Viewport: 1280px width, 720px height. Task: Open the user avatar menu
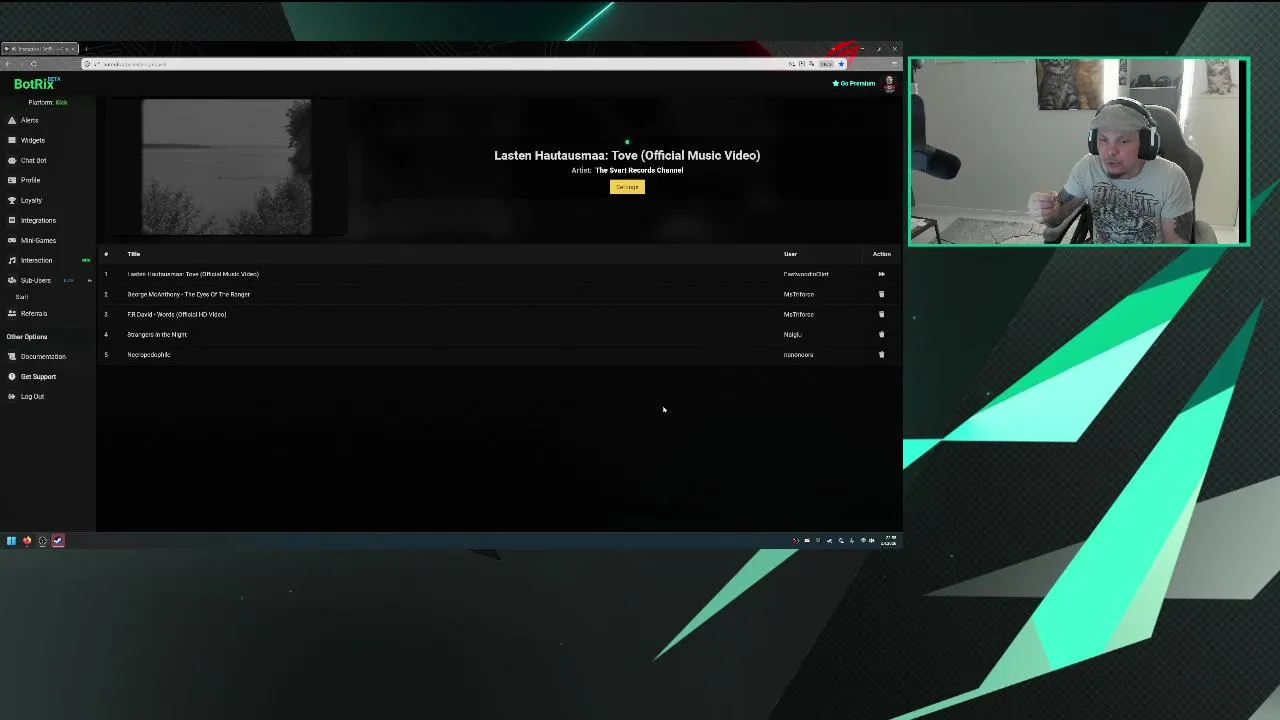[x=889, y=84]
